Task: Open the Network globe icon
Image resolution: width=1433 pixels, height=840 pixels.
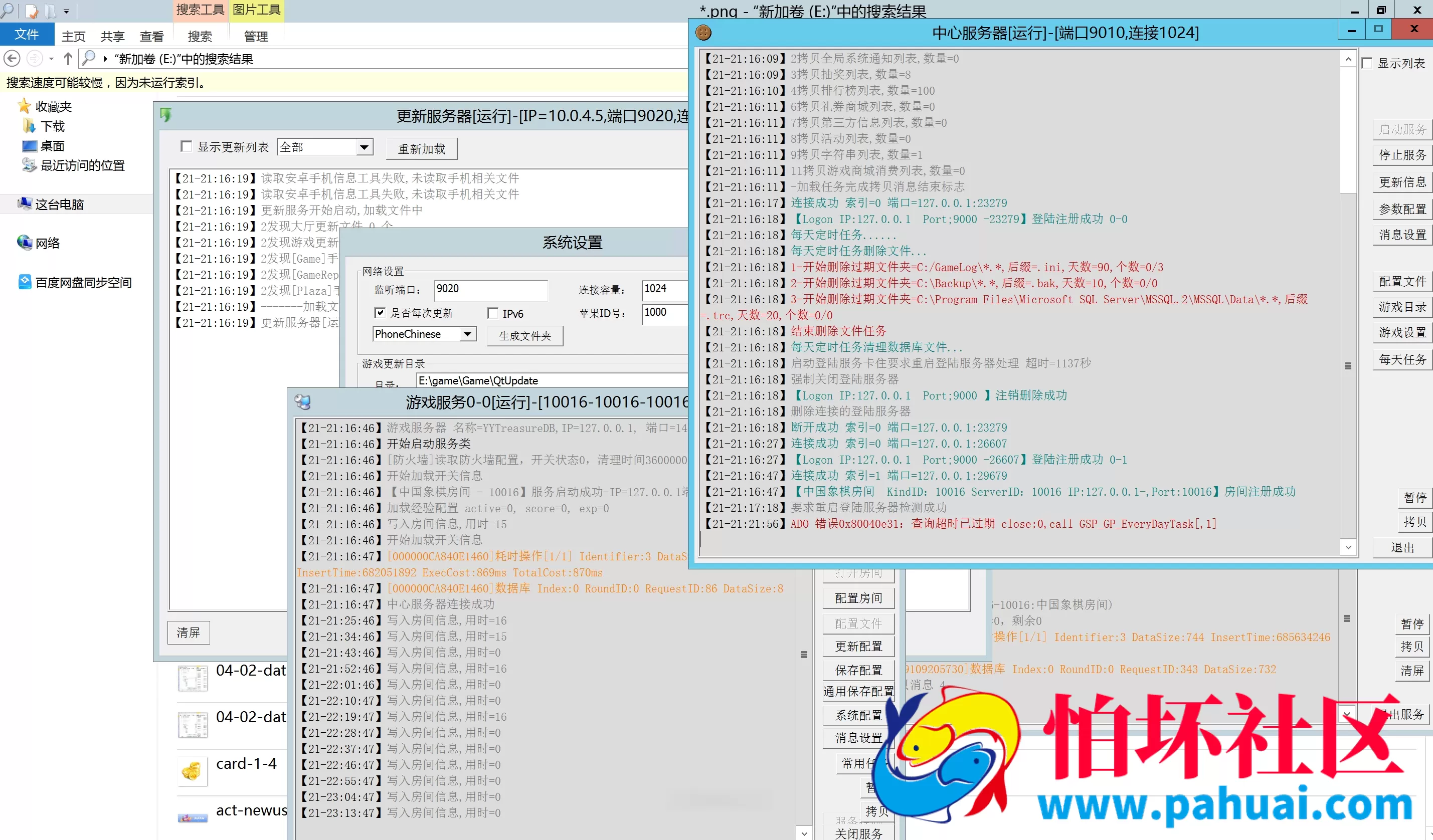Action: (x=25, y=243)
